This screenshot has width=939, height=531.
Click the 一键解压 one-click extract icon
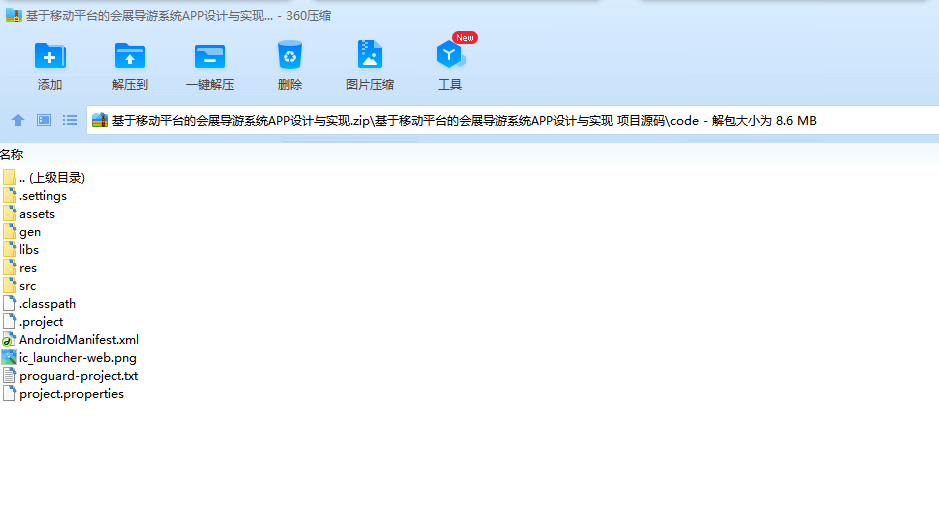tap(210, 56)
